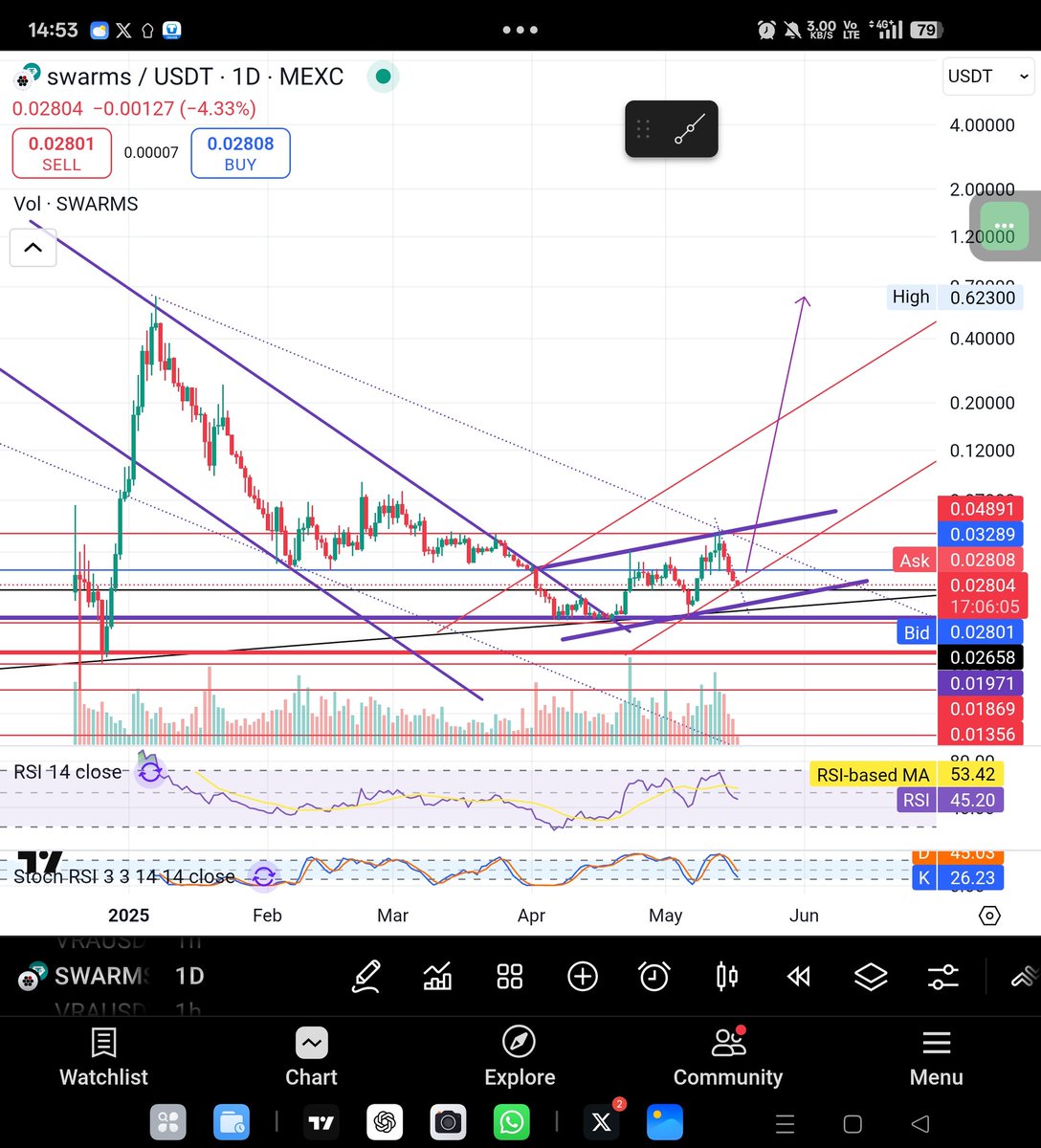Tap the RSI 14 close indicator label
1041x1148 pixels.
[68, 772]
